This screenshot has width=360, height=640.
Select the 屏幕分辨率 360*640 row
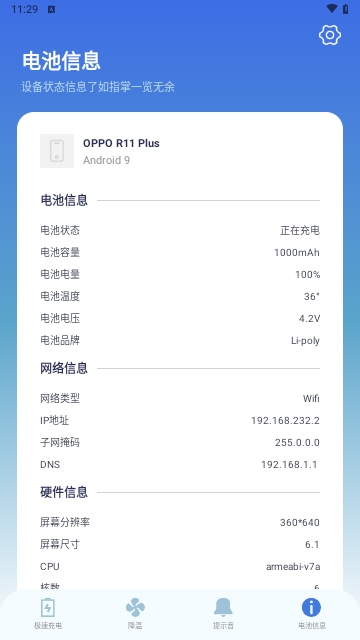coord(180,522)
